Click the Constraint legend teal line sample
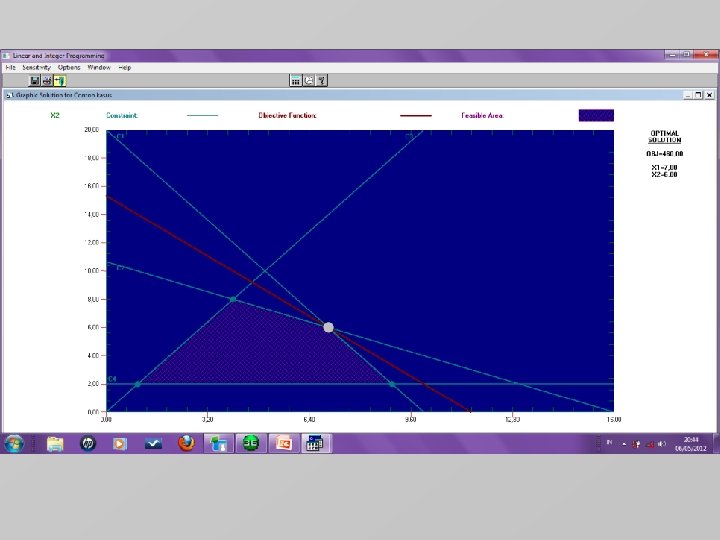The width and height of the screenshot is (720, 540). point(202,116)
